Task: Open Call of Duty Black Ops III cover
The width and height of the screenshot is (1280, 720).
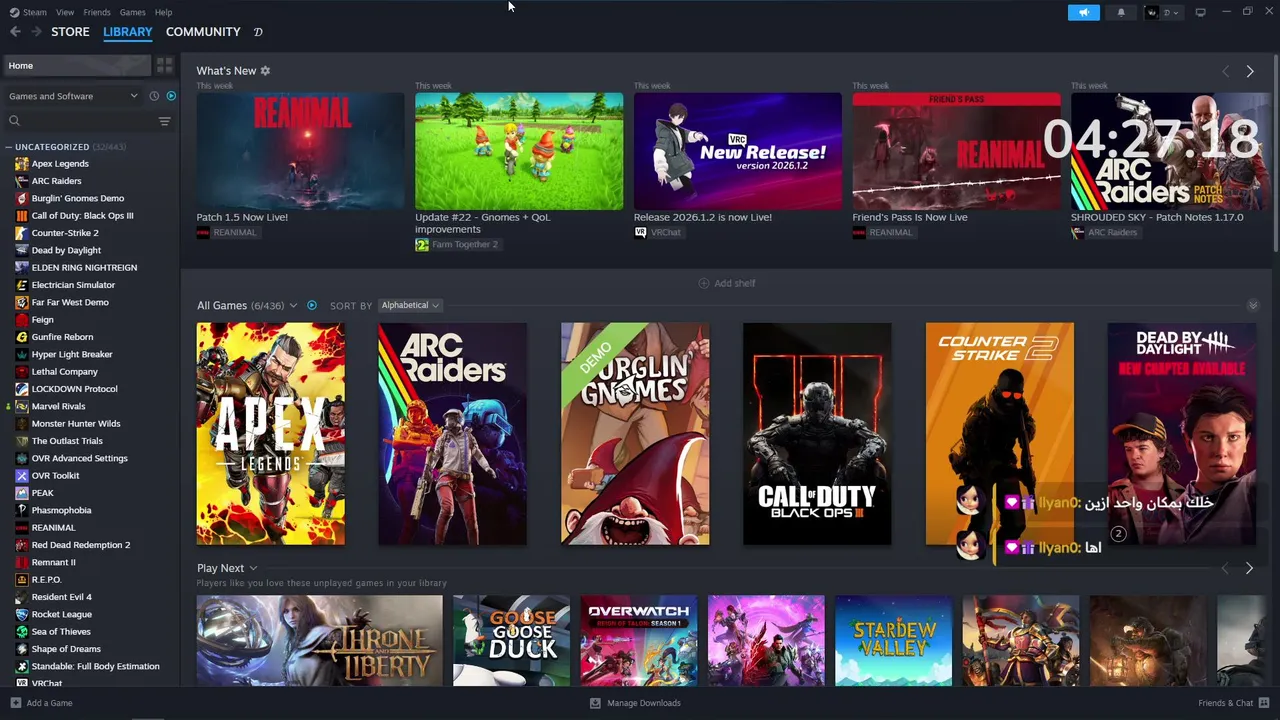Action: click(817, 434)
